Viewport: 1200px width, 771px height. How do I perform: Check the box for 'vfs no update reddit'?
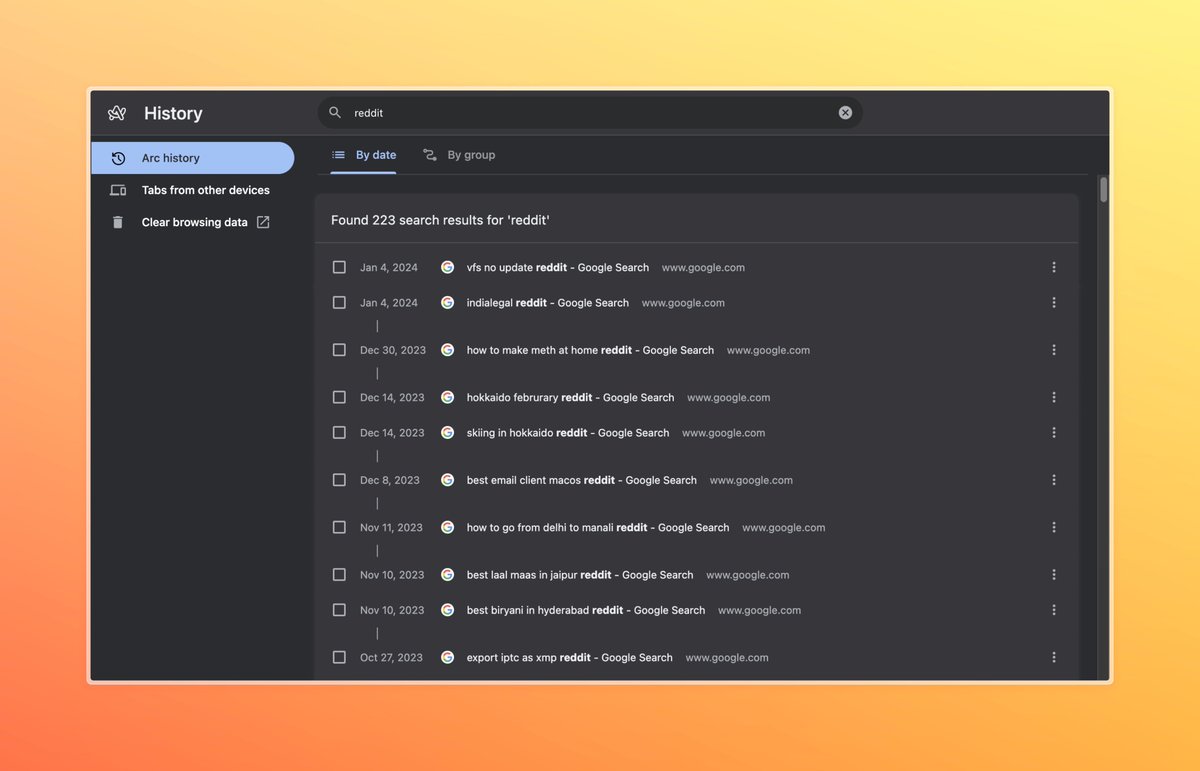[x=339, y=267]
